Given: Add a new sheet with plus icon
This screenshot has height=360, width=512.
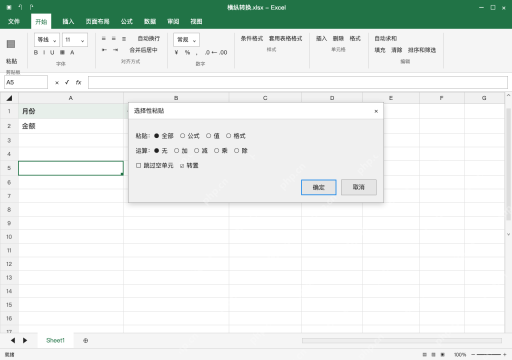Looking at the screenshot, I should pos(86,341).
